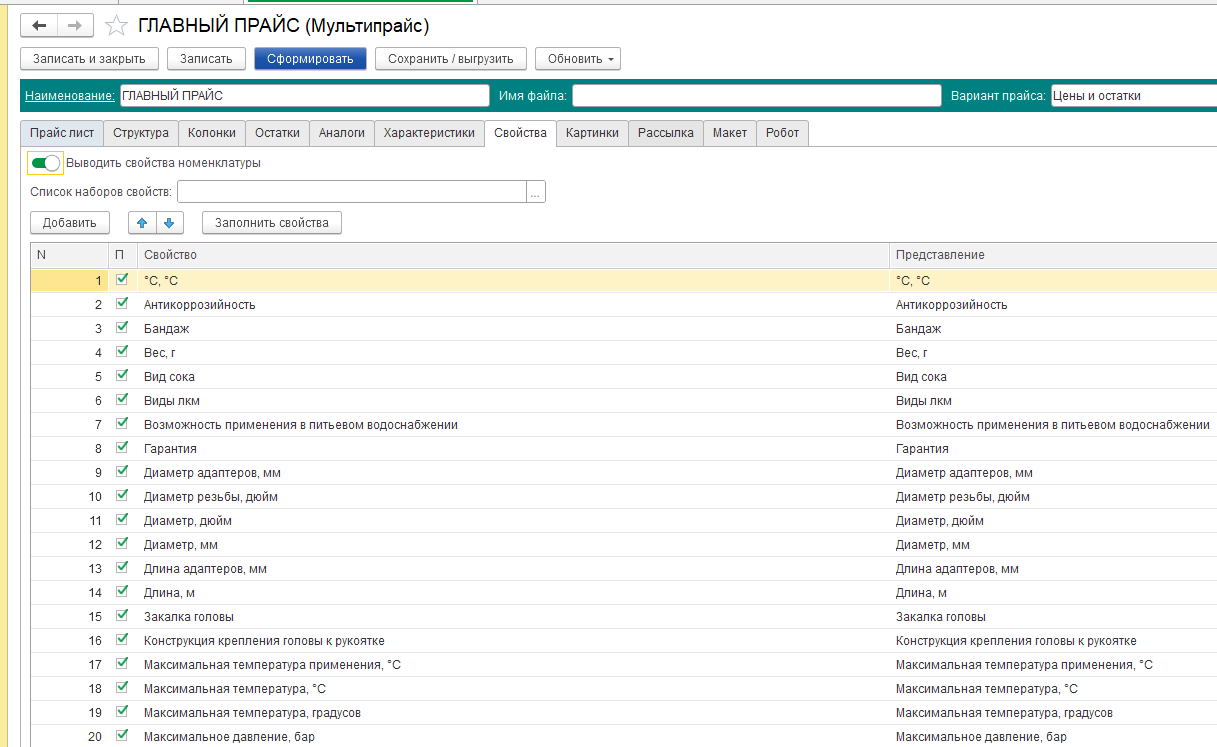Click the Свойство column header
The height and width of the screenshot is (747, 1217).
point(513,255)
